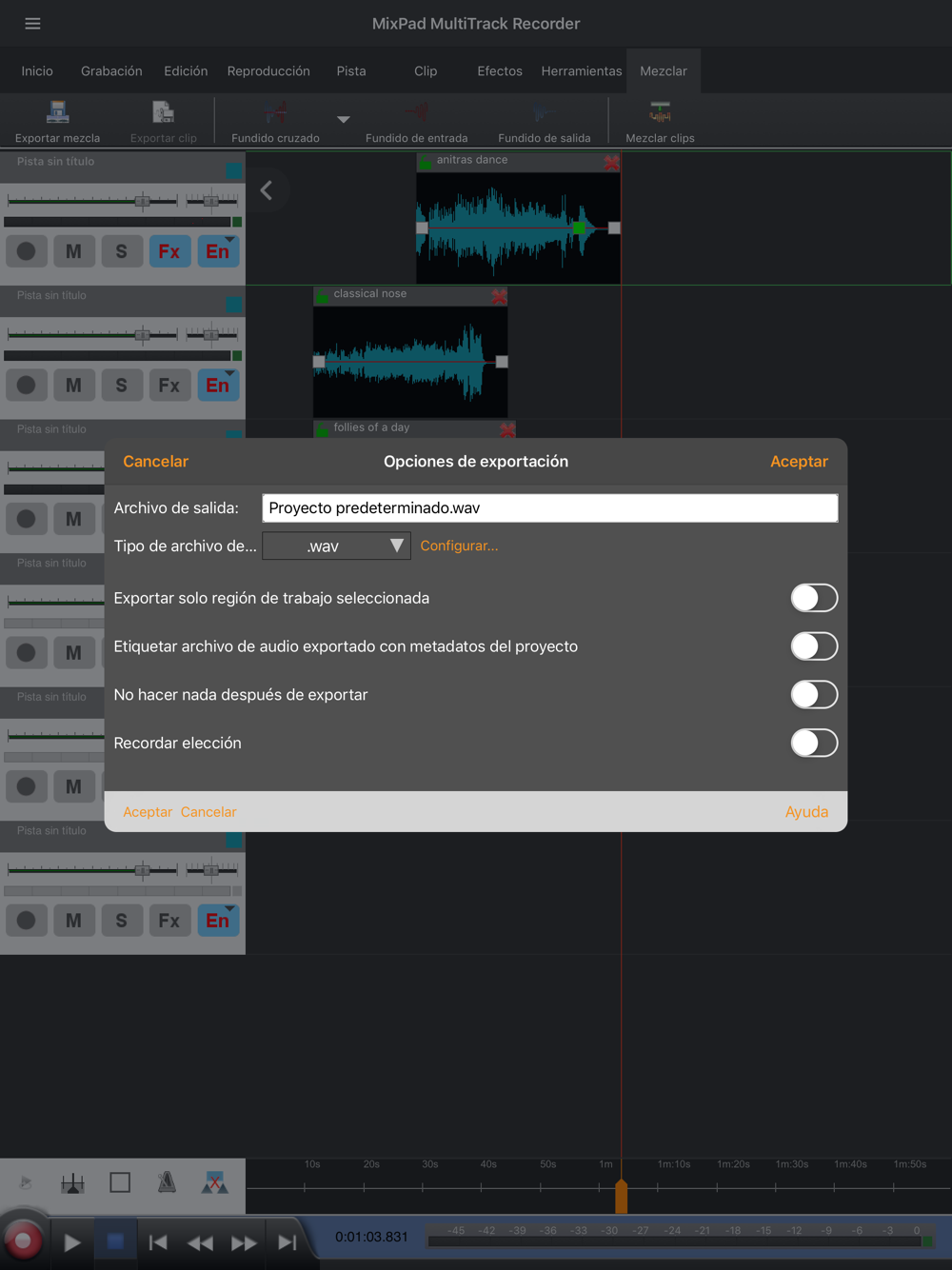Switch to the Edición tab

[x=186, y=71]
